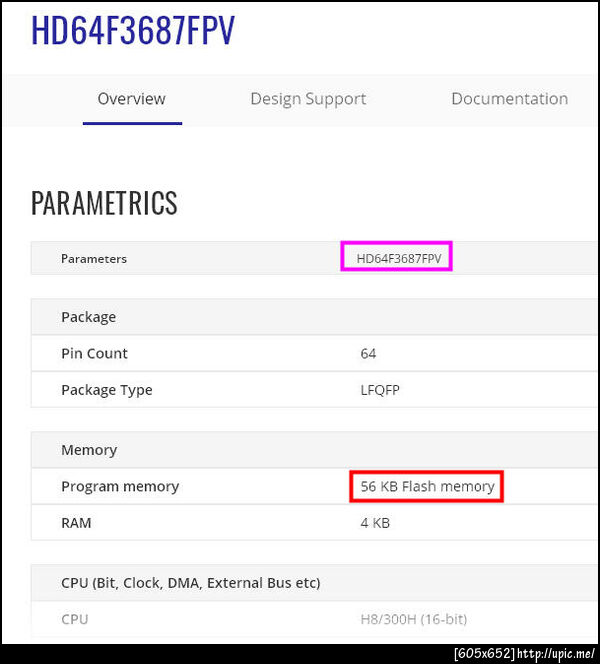Click the H8/300H (16-bit) CPU value

click(413, 619)
